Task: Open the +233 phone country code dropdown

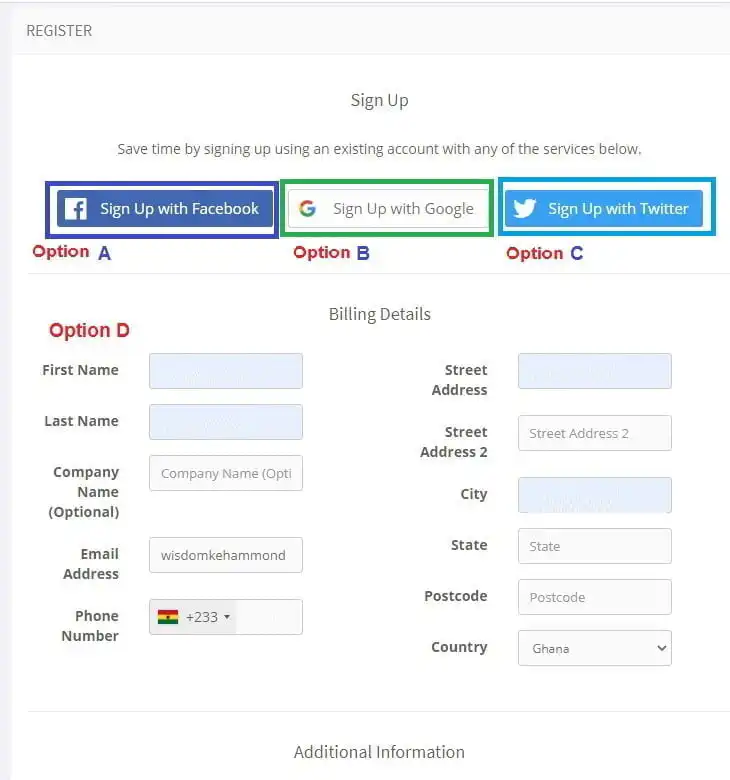Action: pos(195,617)
